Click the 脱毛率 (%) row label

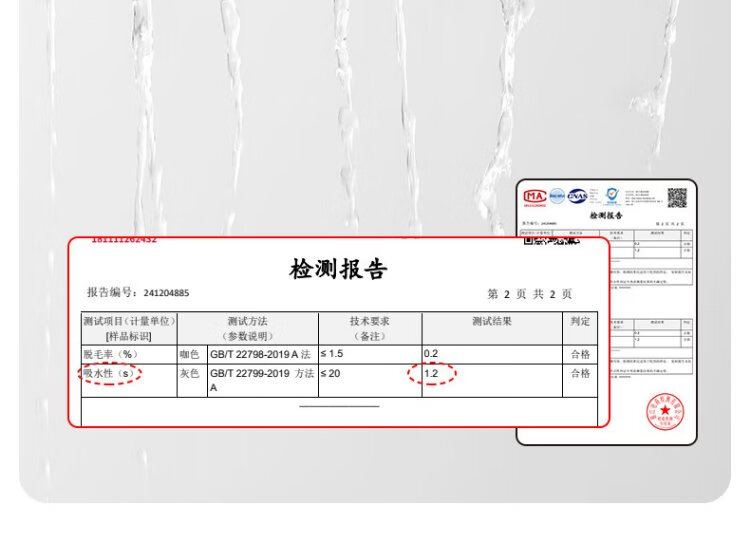click(x=111, y=354)
